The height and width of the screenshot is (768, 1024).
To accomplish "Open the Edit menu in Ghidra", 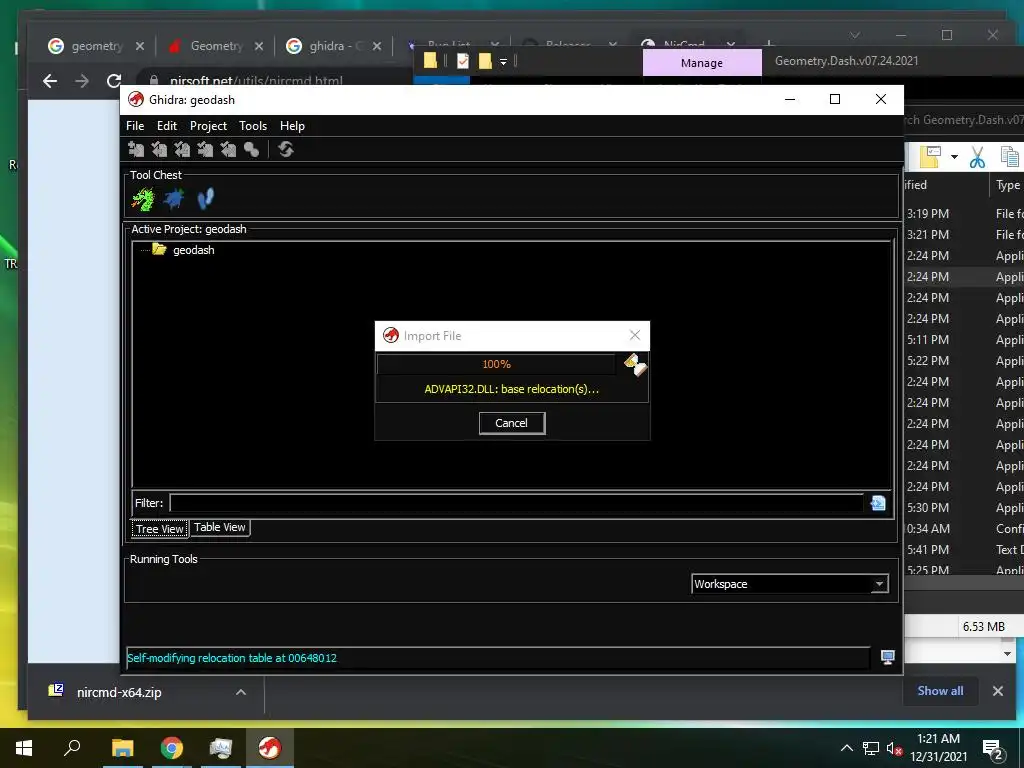I will pyautogui.click(x=167, y=126).
